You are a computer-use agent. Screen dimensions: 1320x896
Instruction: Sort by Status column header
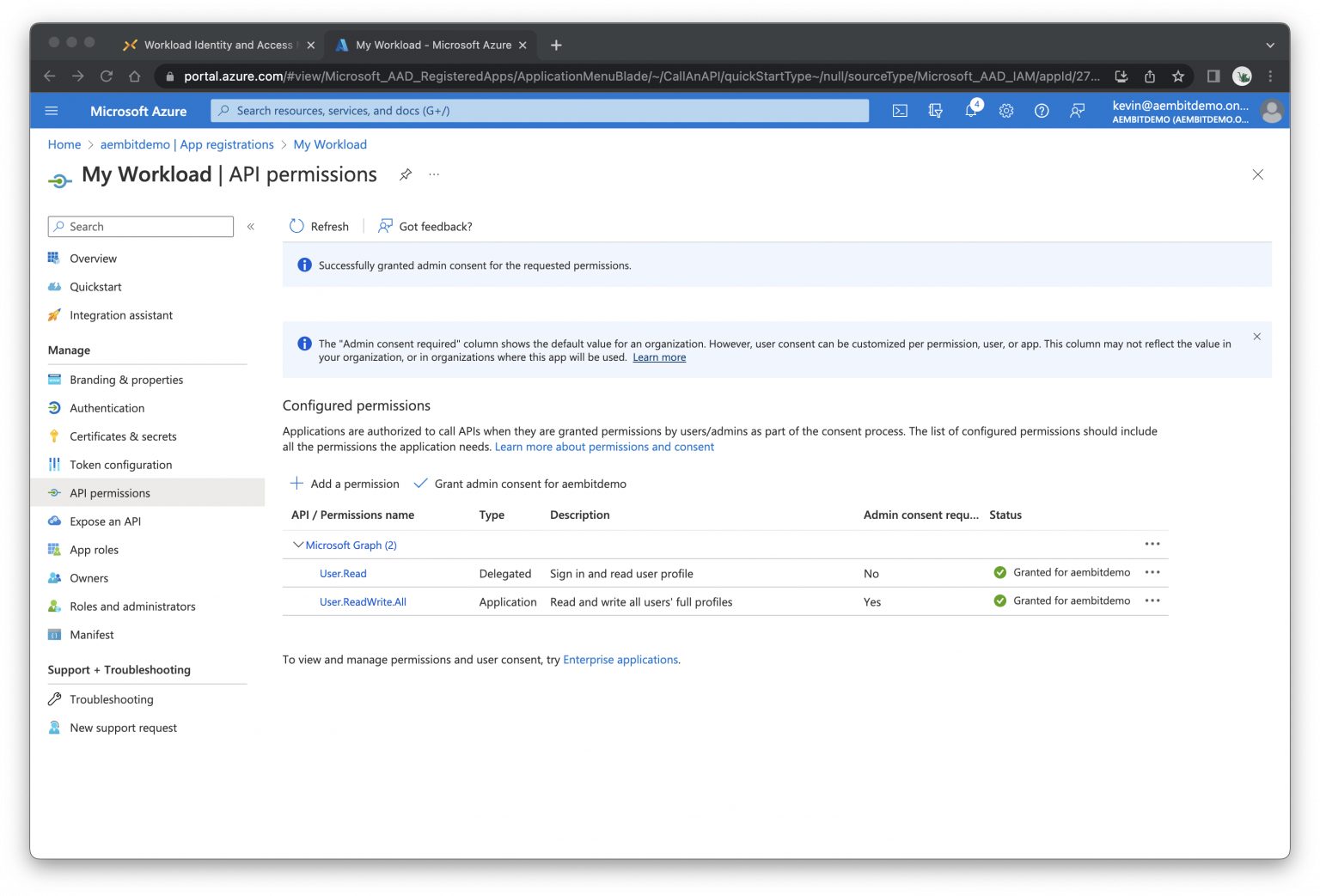pyautogui.click(x=1005, y=515)
